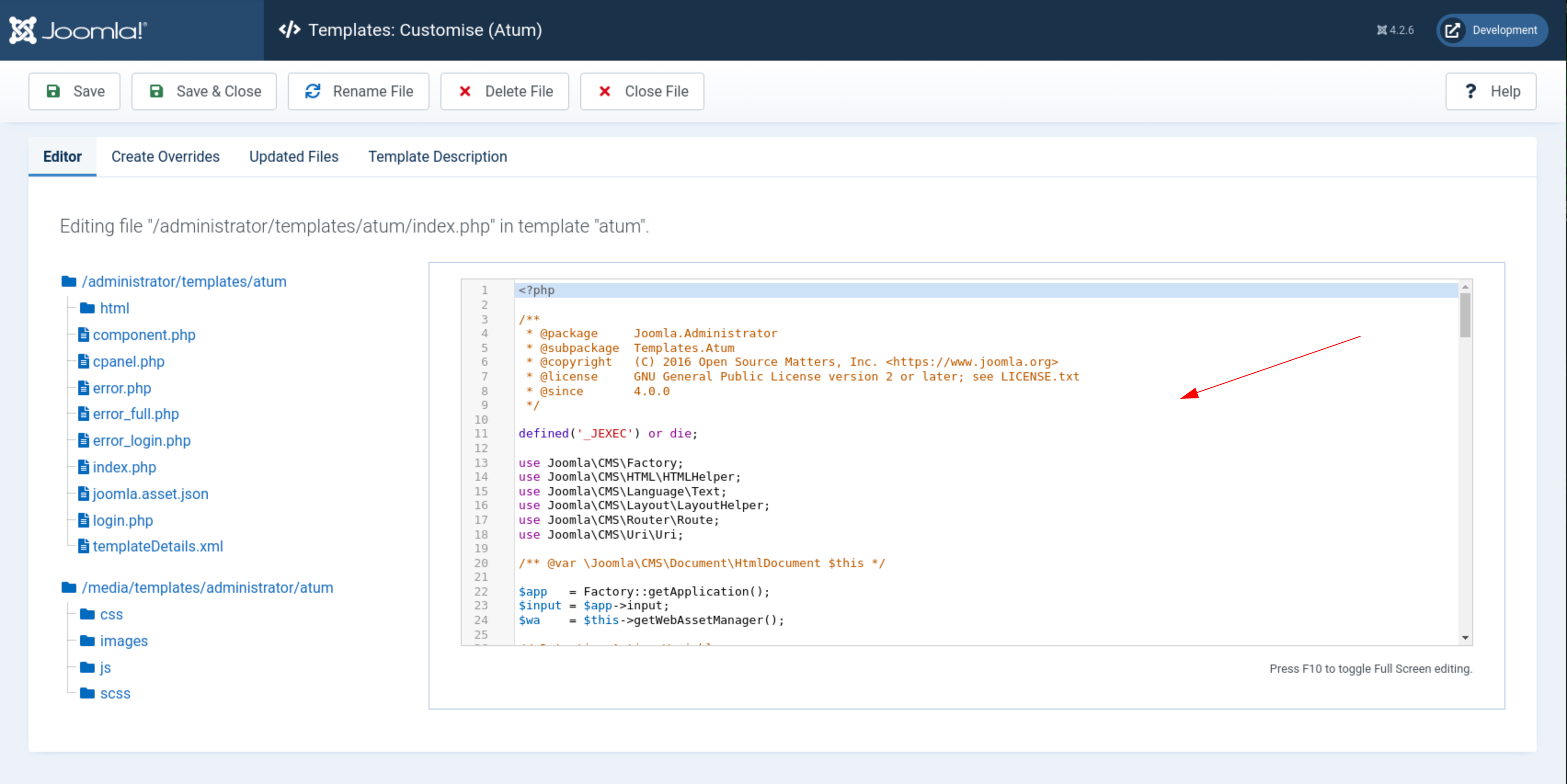1567x784 pixels.
Task: Click the folder icon next to html
Action: point(88,307)
